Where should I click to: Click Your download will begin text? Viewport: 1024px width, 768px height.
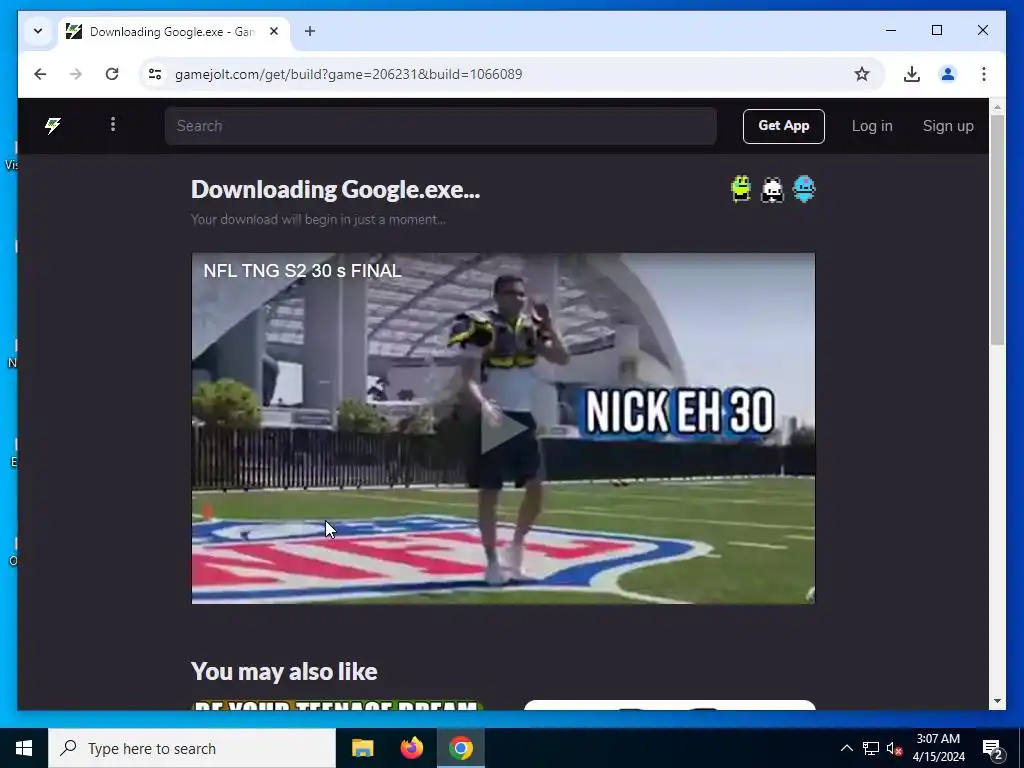tap(318, 219)
